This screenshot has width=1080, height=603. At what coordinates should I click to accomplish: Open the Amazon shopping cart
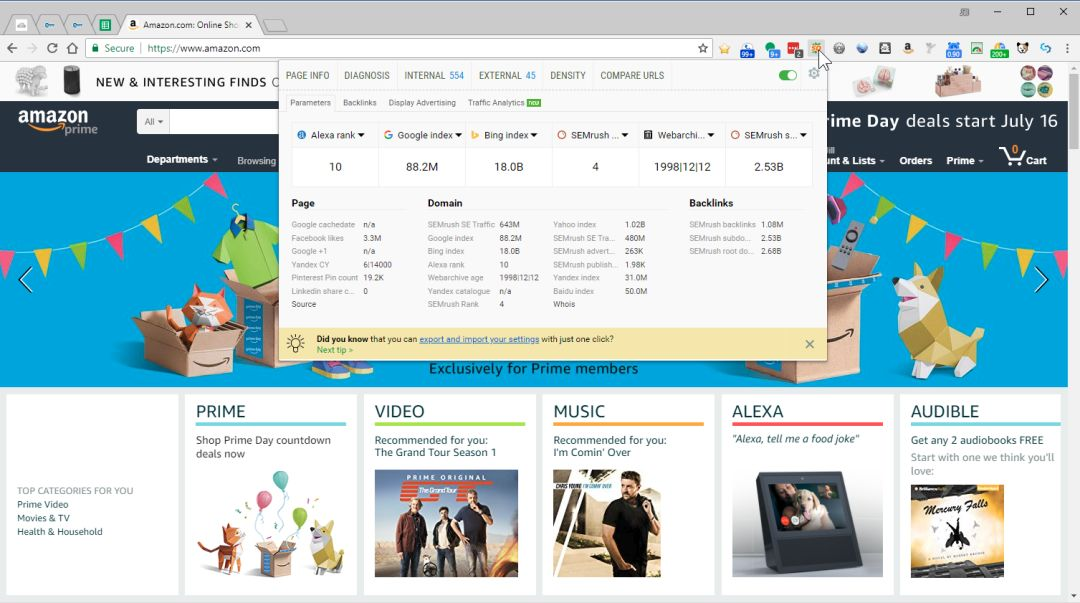pyautogui.click(x=1023, y=156)
